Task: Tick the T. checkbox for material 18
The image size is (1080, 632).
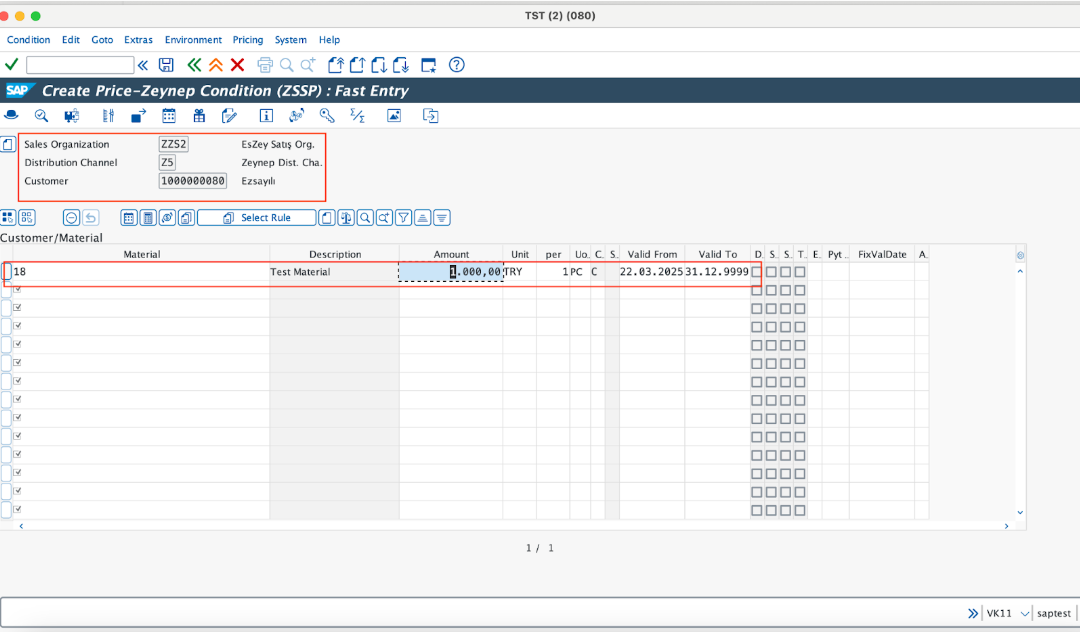Action: coord(800,272)
